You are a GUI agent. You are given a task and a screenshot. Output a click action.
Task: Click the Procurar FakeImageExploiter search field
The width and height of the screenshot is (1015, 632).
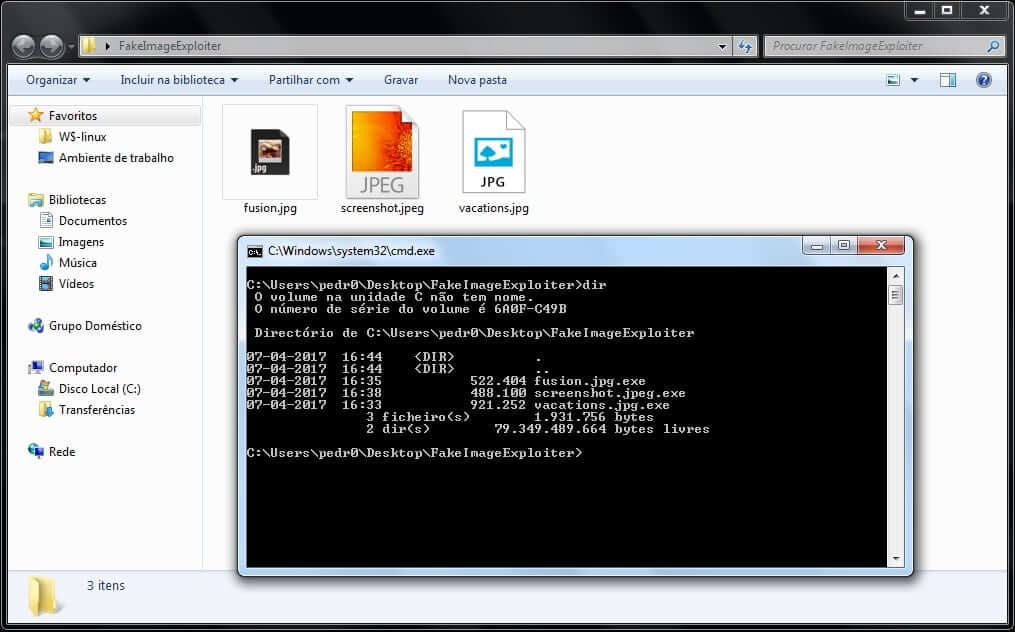[875, 46]
